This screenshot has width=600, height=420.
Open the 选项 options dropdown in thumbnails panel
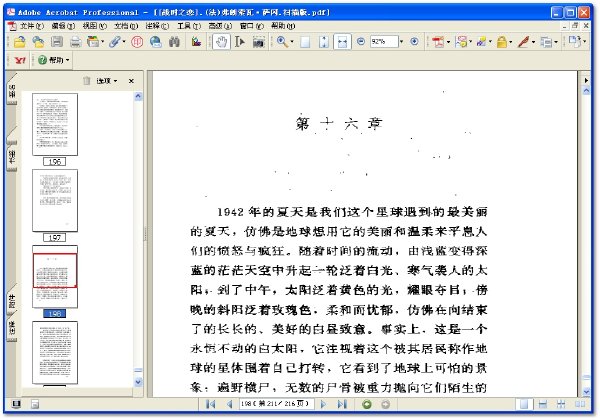click(x=106, y=81)
